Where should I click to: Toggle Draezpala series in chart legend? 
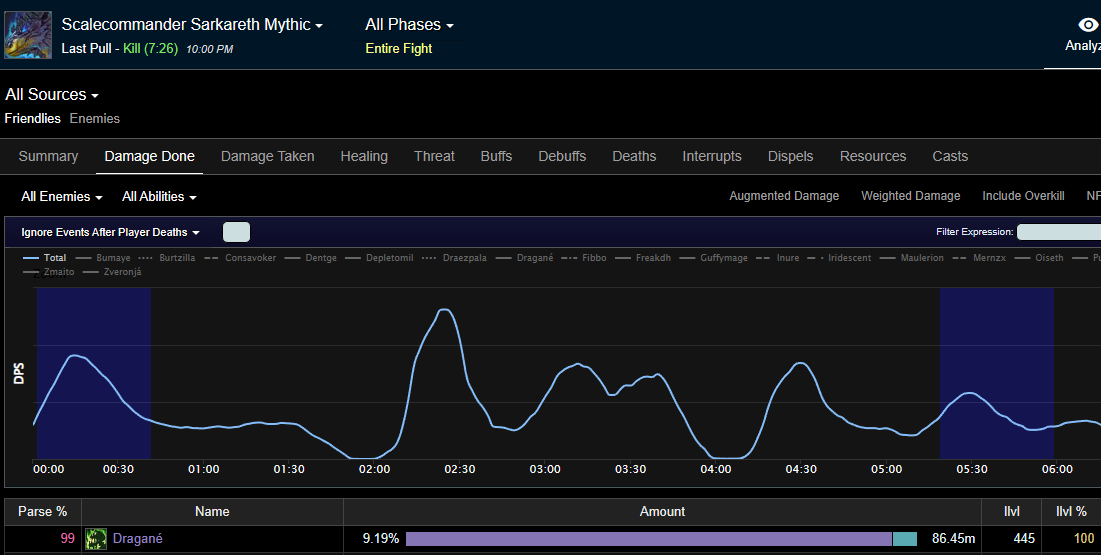point(454,258)
